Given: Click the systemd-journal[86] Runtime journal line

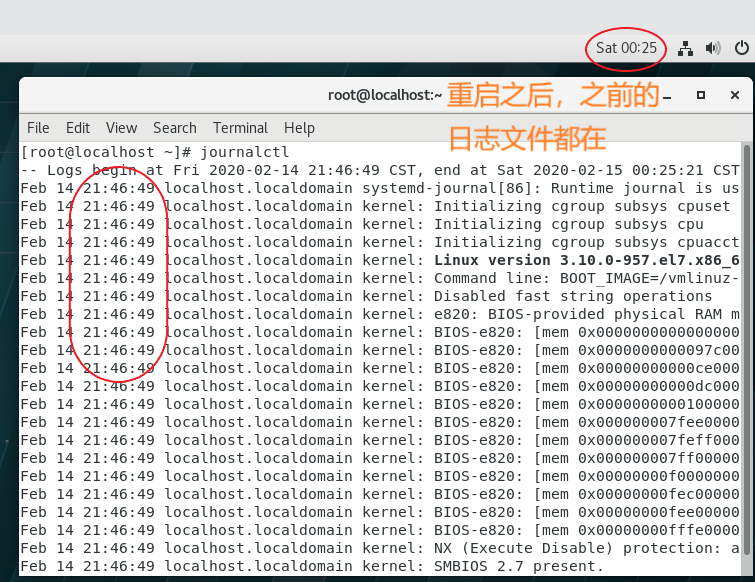Looking at the screenshot, I should pyautogui.click(x=380, y=188).
